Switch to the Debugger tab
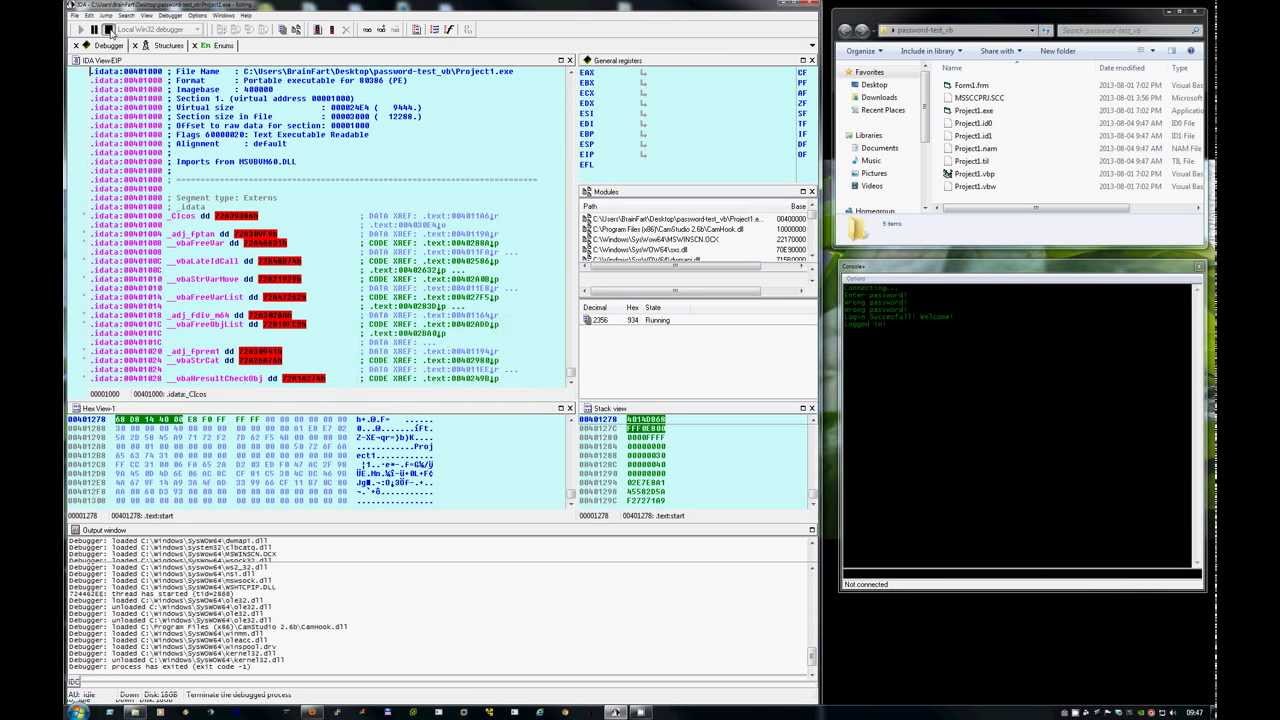Viewport: 1280px width, 720px height. (108, 46)
